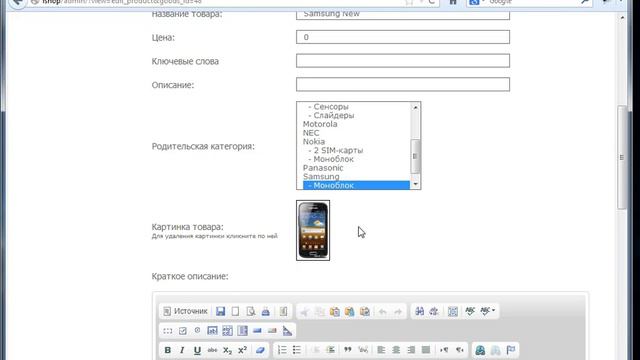The height and width of the screenshot is (360, 640).
Task: Toggle the bulleted list button
Action: click(x=297, y=350)
